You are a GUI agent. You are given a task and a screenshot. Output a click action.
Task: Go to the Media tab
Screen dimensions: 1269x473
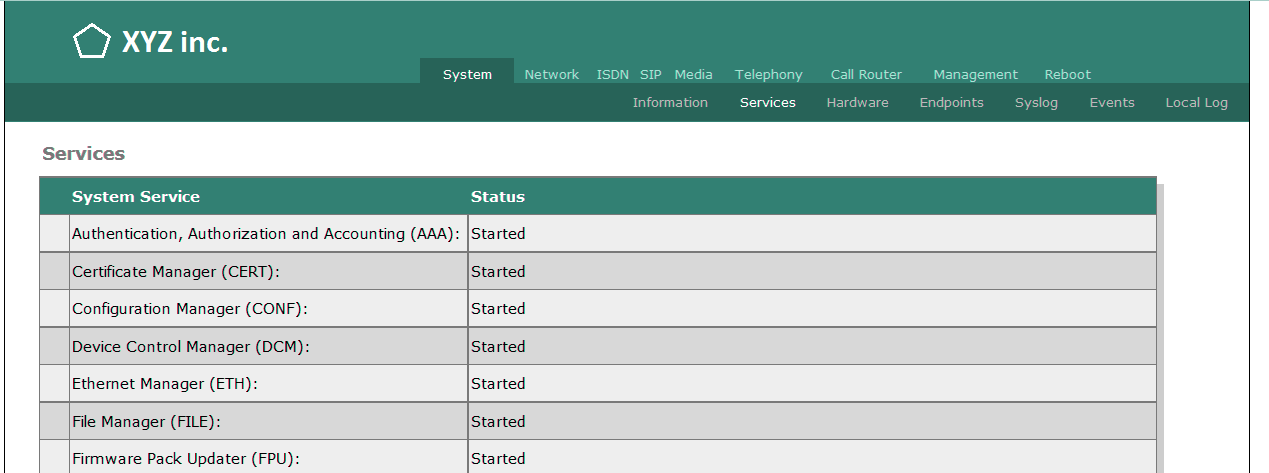(693, 74)
